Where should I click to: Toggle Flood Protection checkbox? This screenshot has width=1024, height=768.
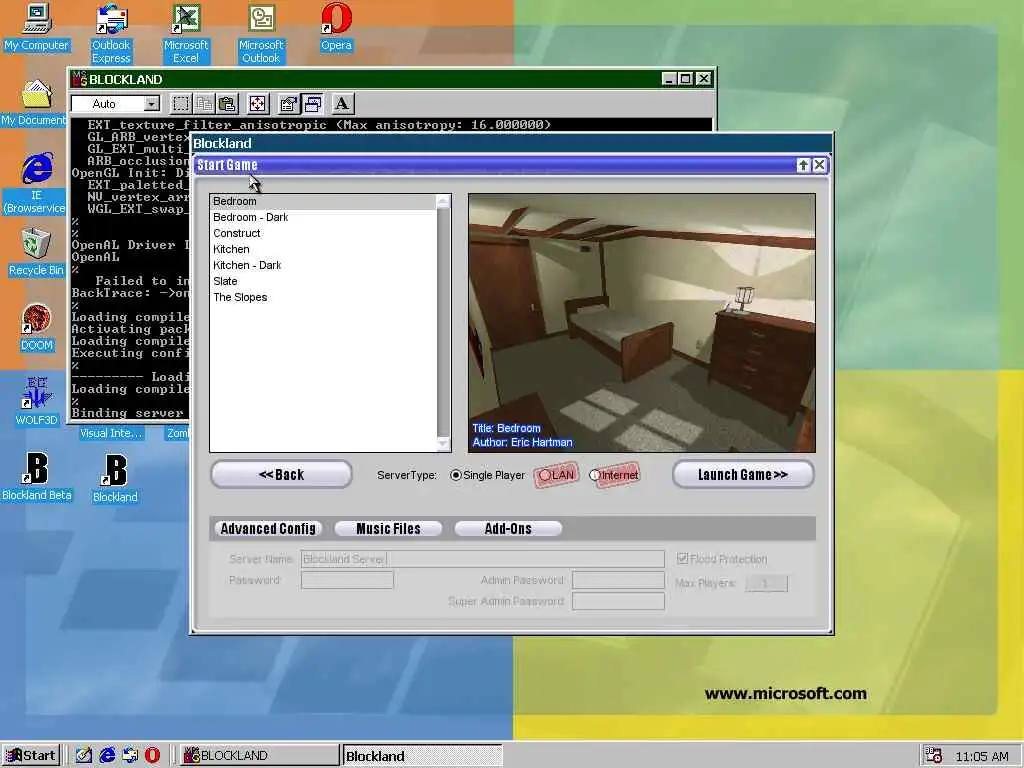coord(682,558)
